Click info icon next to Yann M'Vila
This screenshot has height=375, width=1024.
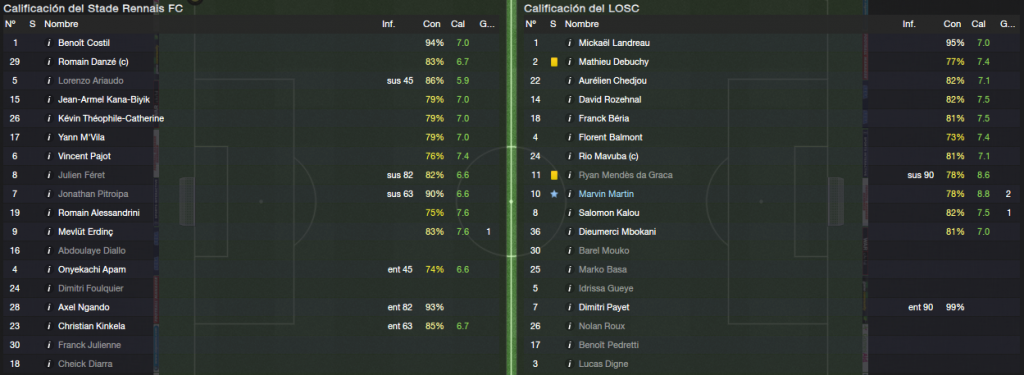click(48, 137)
